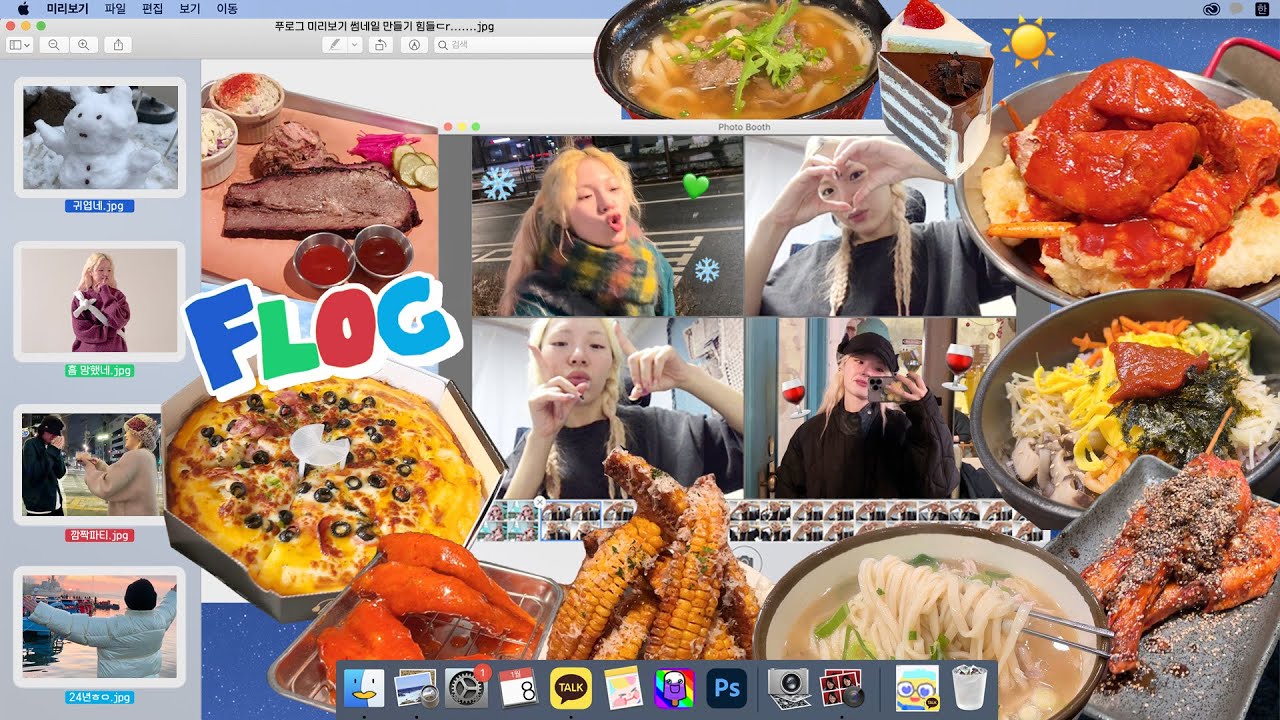Click the Creative Cloud menu bar icon

click(1211, 8)
